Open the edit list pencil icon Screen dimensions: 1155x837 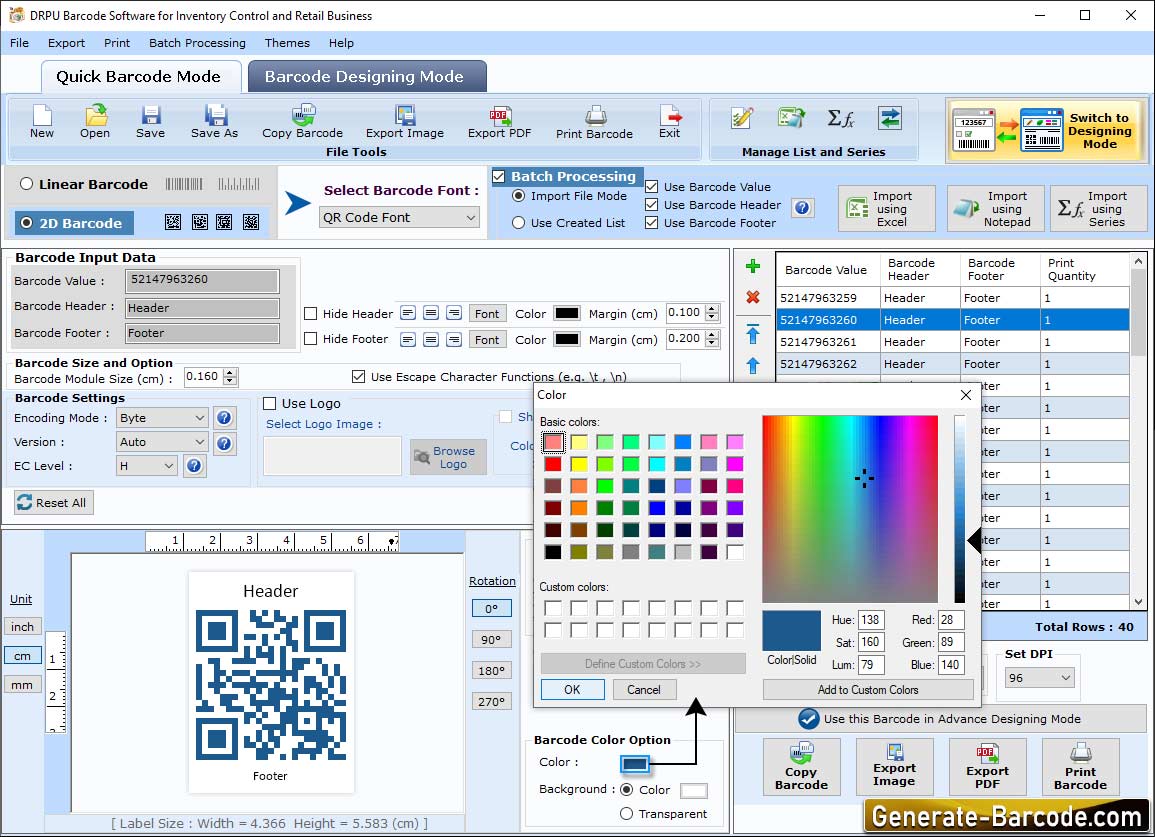(742, 118)
